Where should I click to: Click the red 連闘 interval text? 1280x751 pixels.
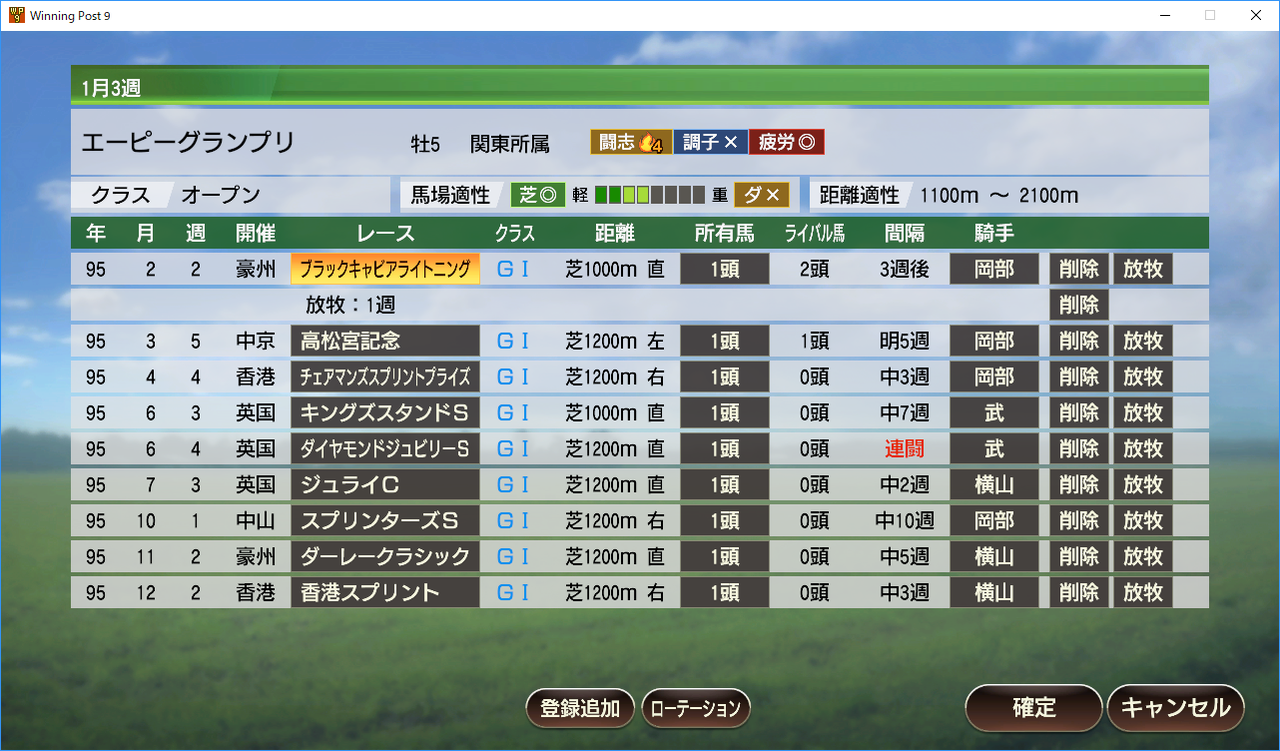pos(904,449)
